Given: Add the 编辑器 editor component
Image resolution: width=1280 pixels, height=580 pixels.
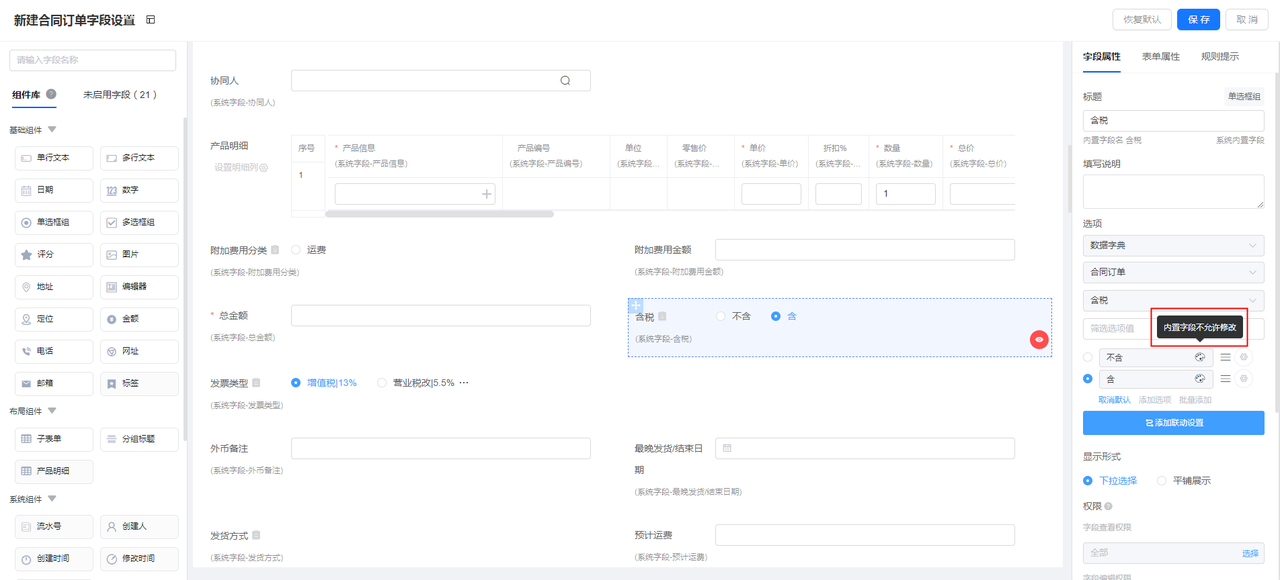Looking at the screenshot, I should click(140, 287).
